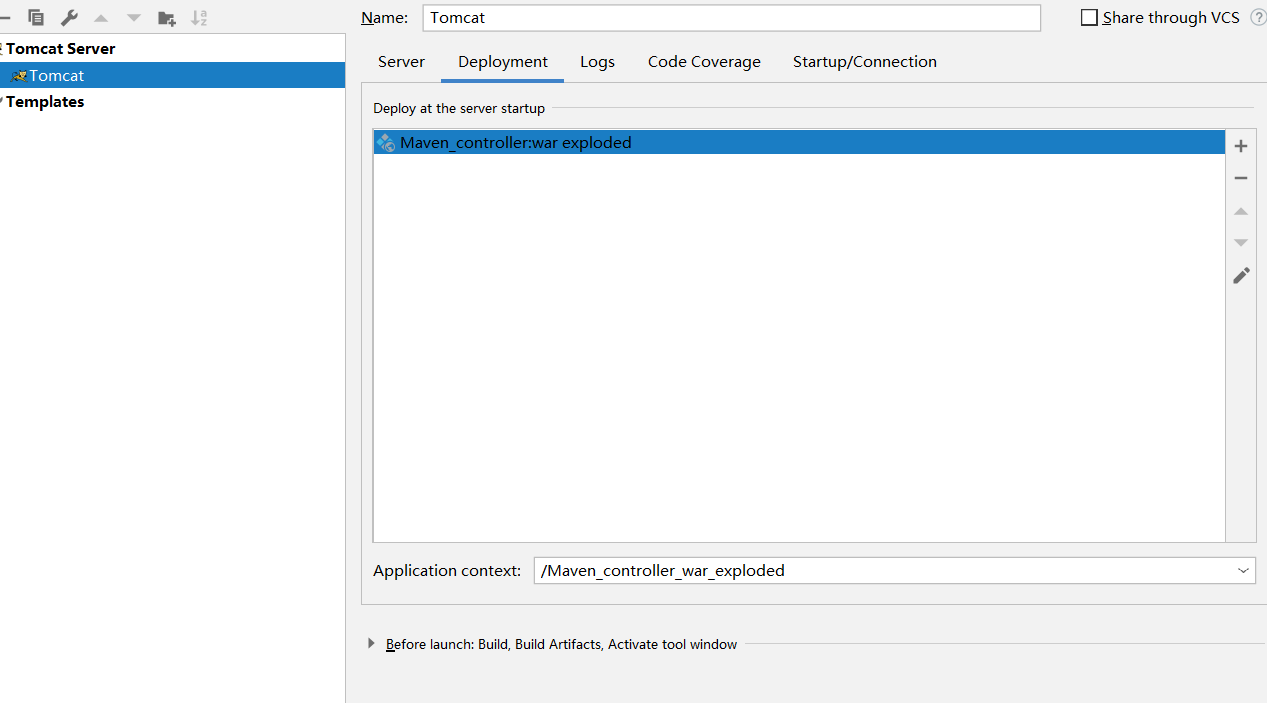The height and width of the screenshot is (703, 1267).
Task: Select Maven_controller:war exploded artifact row
Action: (x=799, y=142)
